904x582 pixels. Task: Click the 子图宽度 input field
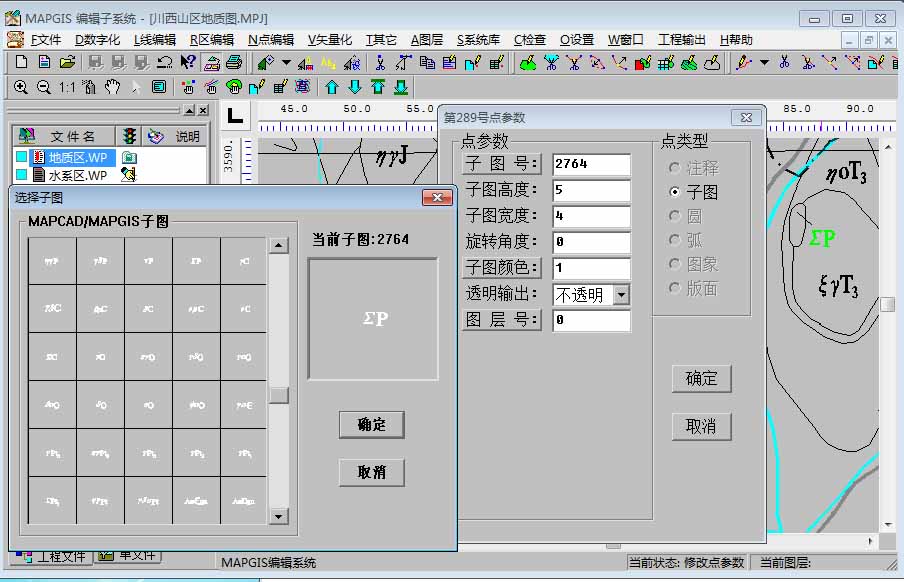point(591,216)
